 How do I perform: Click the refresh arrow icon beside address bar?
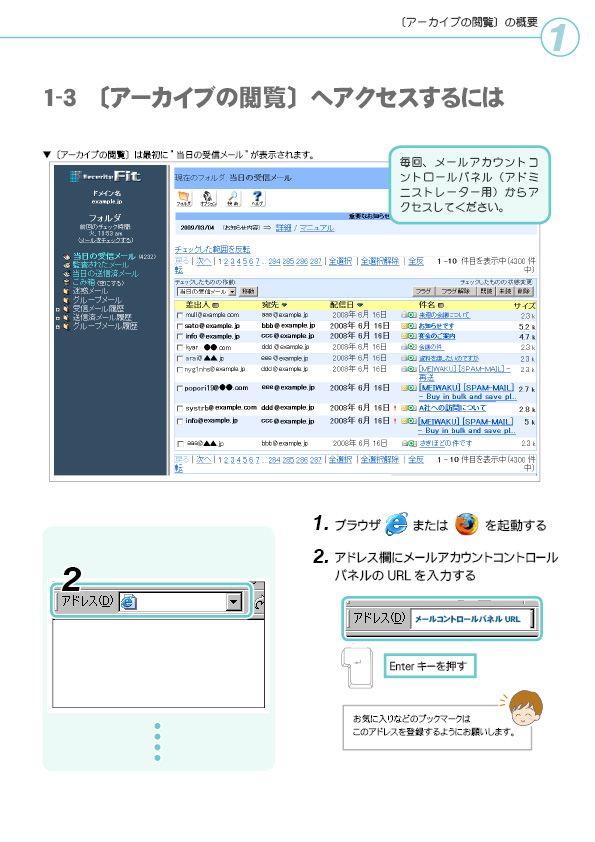(259, 604)
